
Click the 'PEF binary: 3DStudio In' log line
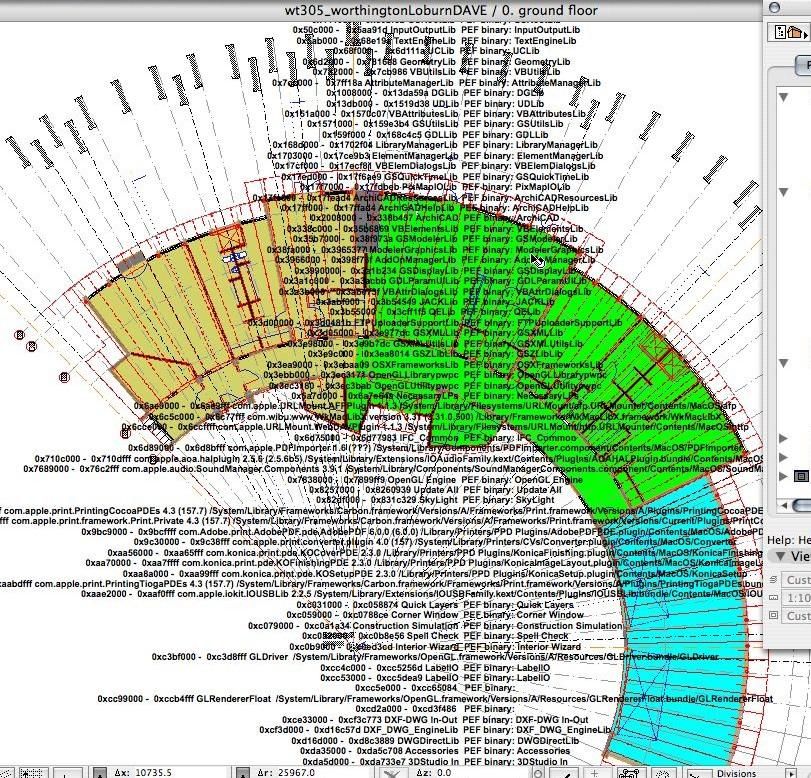point(515,761)
